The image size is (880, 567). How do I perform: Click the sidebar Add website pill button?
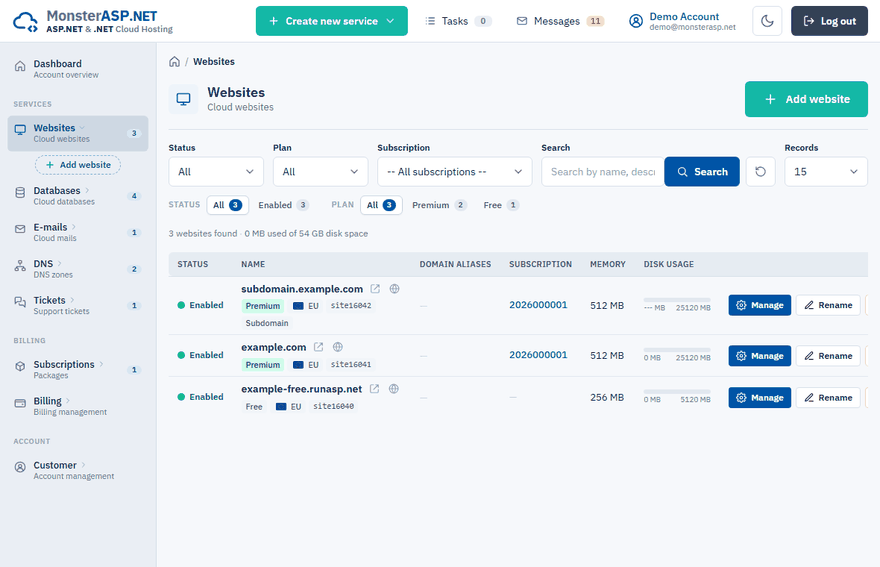[78, 165]
